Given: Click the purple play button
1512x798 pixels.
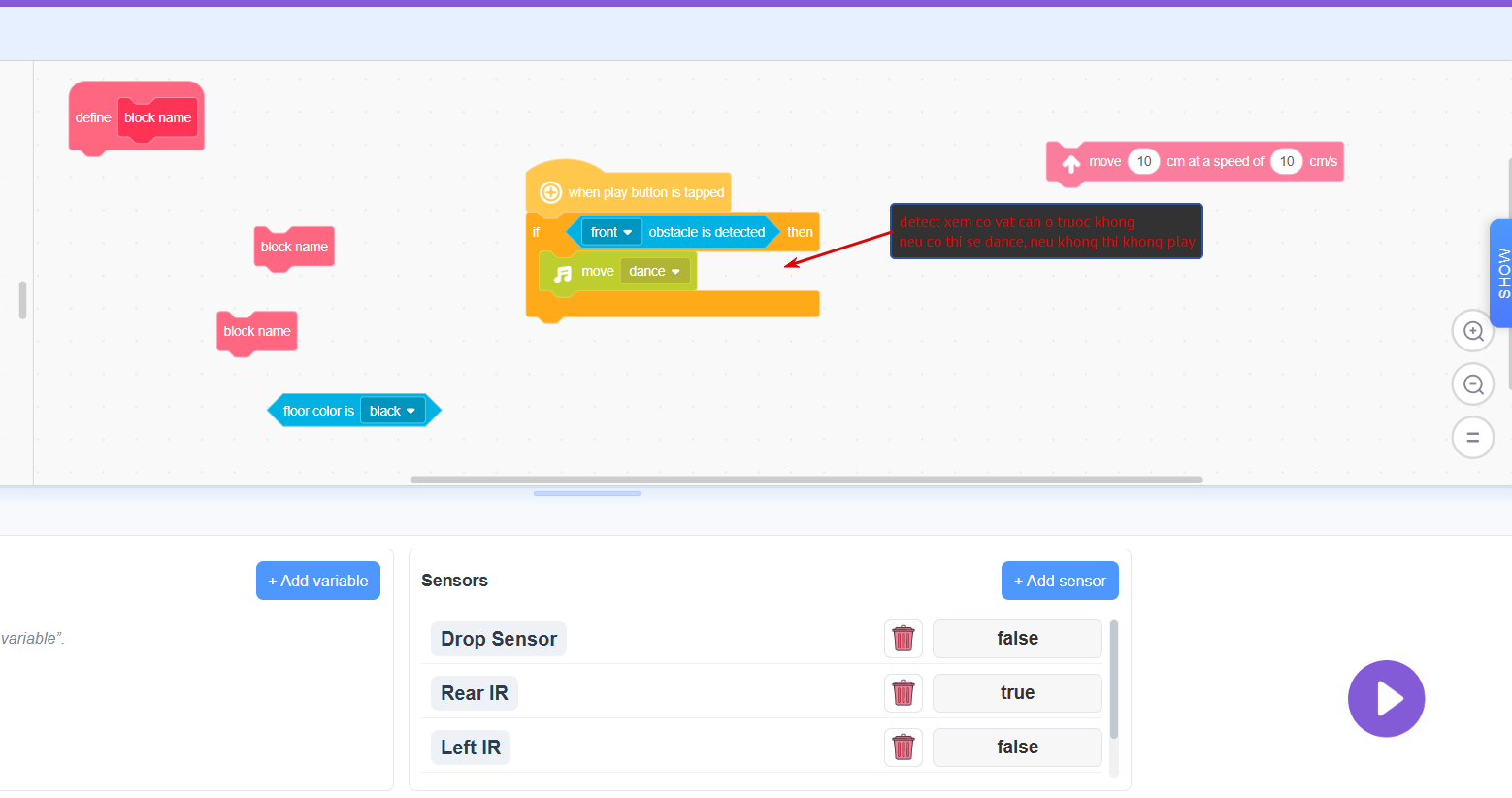Looking at the screenshot, I should pos(1386,699).
